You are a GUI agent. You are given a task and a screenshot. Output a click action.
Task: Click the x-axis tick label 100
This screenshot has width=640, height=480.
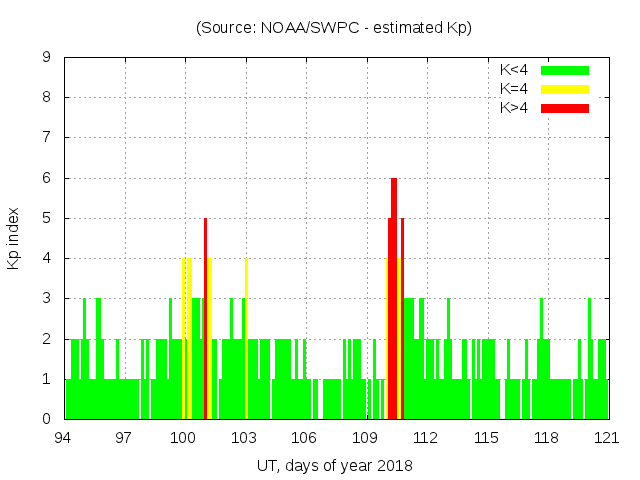(184, 438)
